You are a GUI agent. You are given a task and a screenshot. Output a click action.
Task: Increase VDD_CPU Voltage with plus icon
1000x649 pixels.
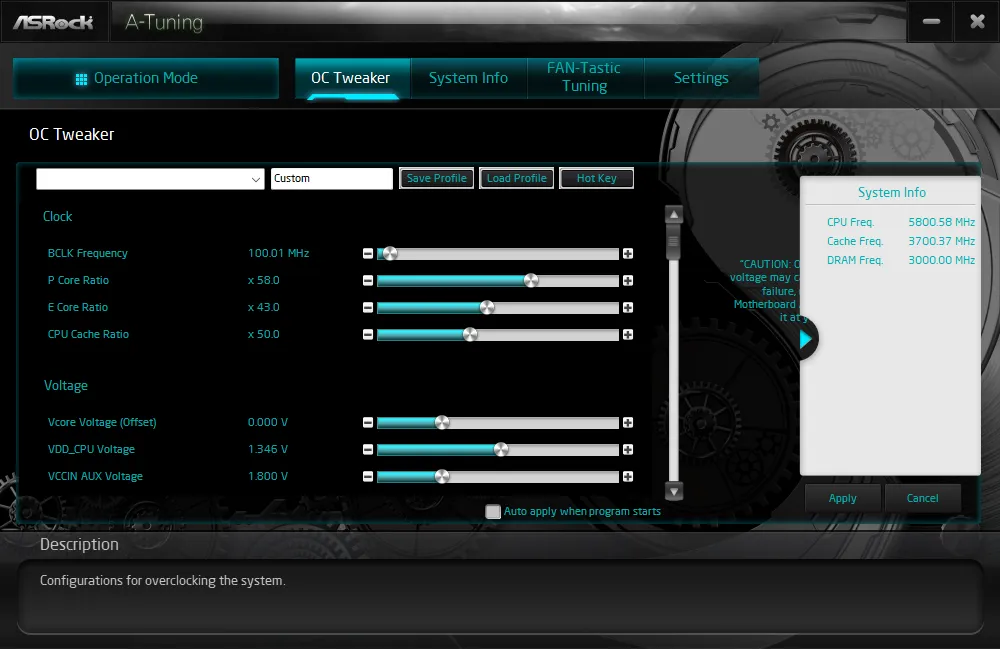[628, 449]
